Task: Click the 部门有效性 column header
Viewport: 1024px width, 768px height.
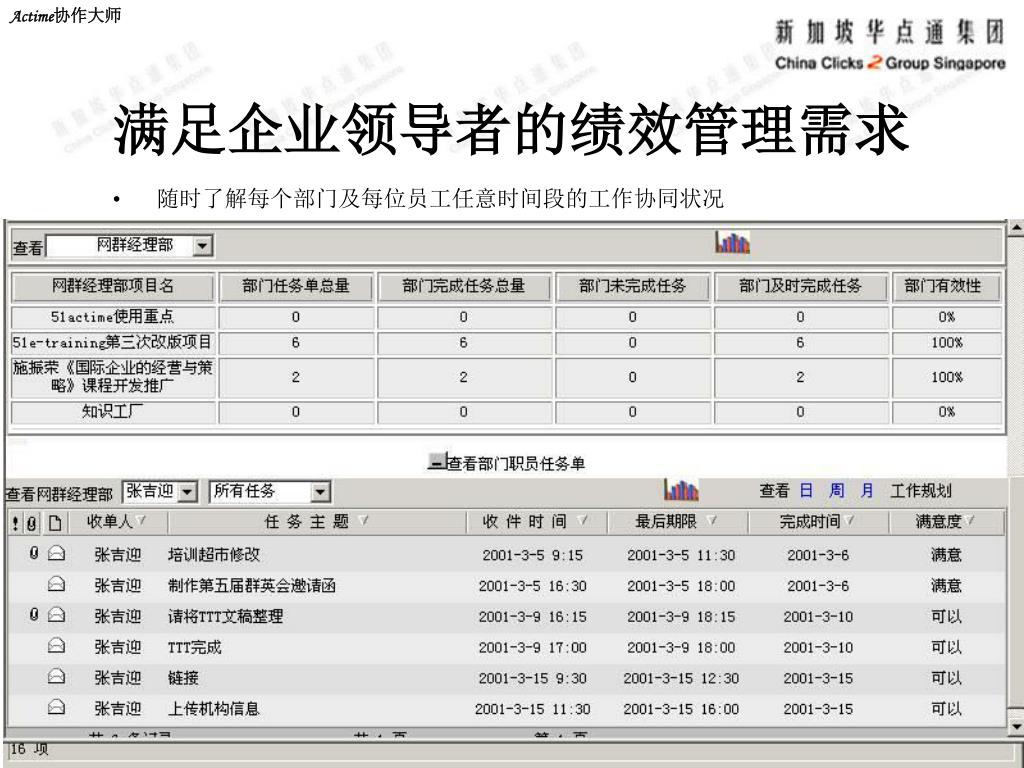Action: point(943,286)
